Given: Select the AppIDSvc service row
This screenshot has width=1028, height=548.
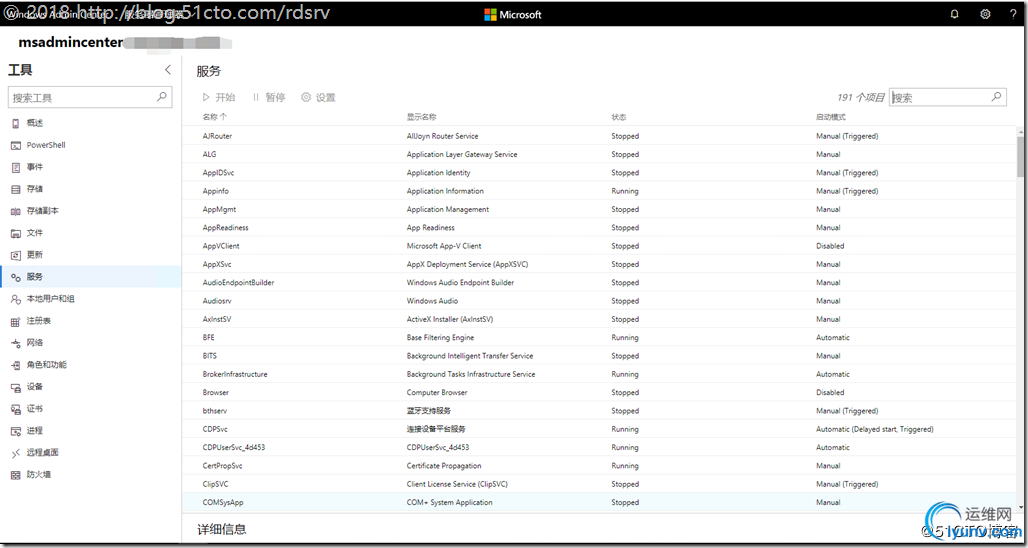Looking at the screenshot, I should point(599,173).
